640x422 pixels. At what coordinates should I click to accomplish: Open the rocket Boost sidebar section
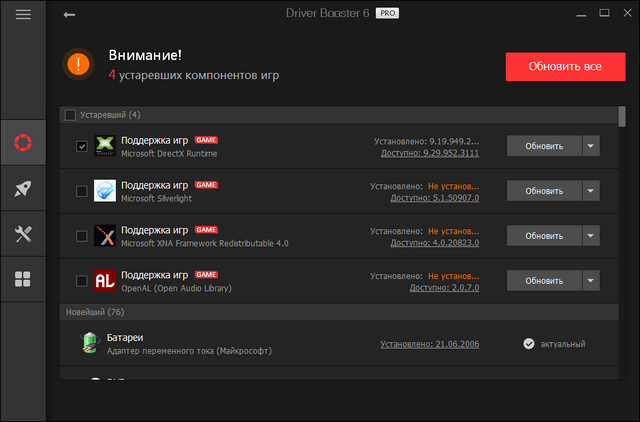[23, 188]
